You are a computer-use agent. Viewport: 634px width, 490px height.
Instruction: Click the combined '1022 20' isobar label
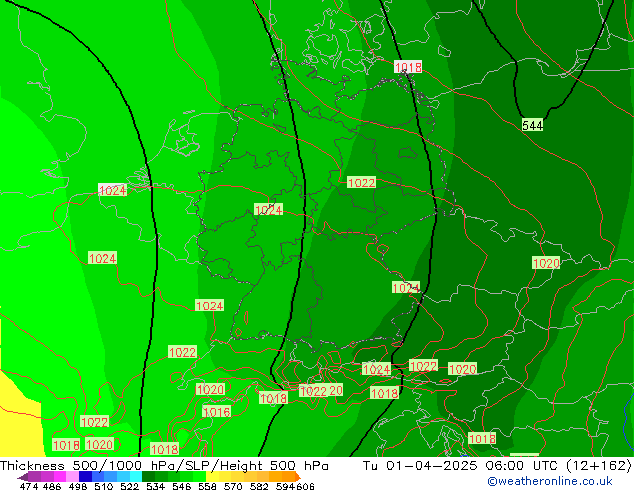(x=321, y=391)
